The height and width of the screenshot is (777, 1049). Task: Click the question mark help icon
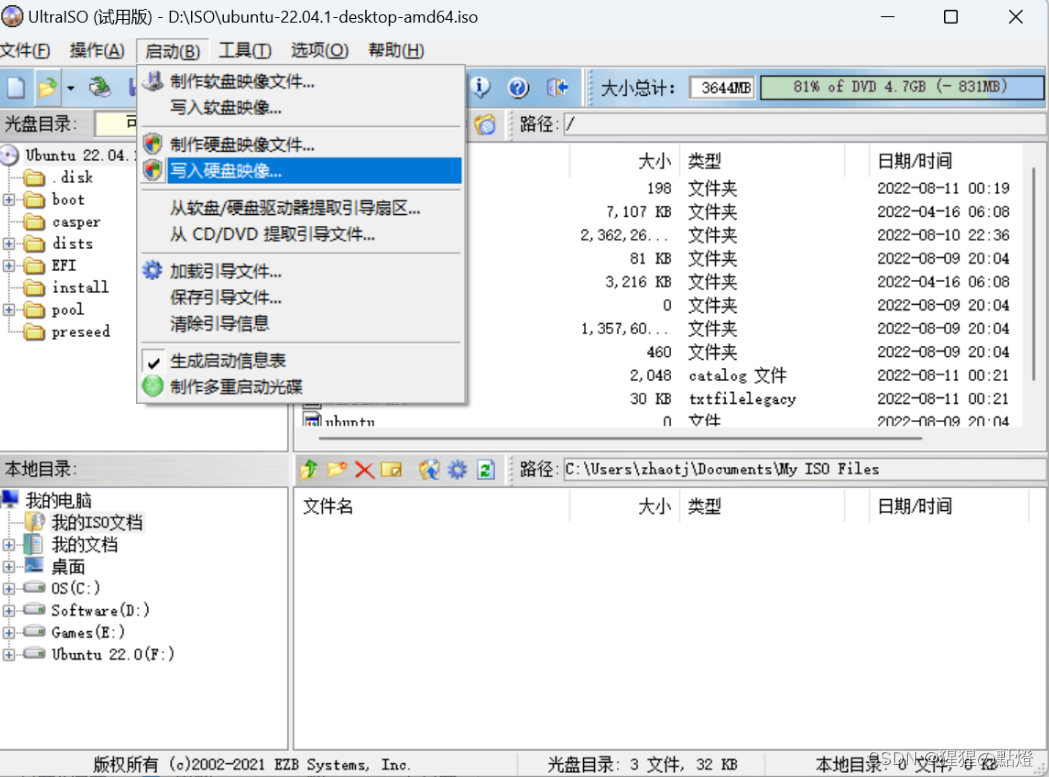coord(518,87)
